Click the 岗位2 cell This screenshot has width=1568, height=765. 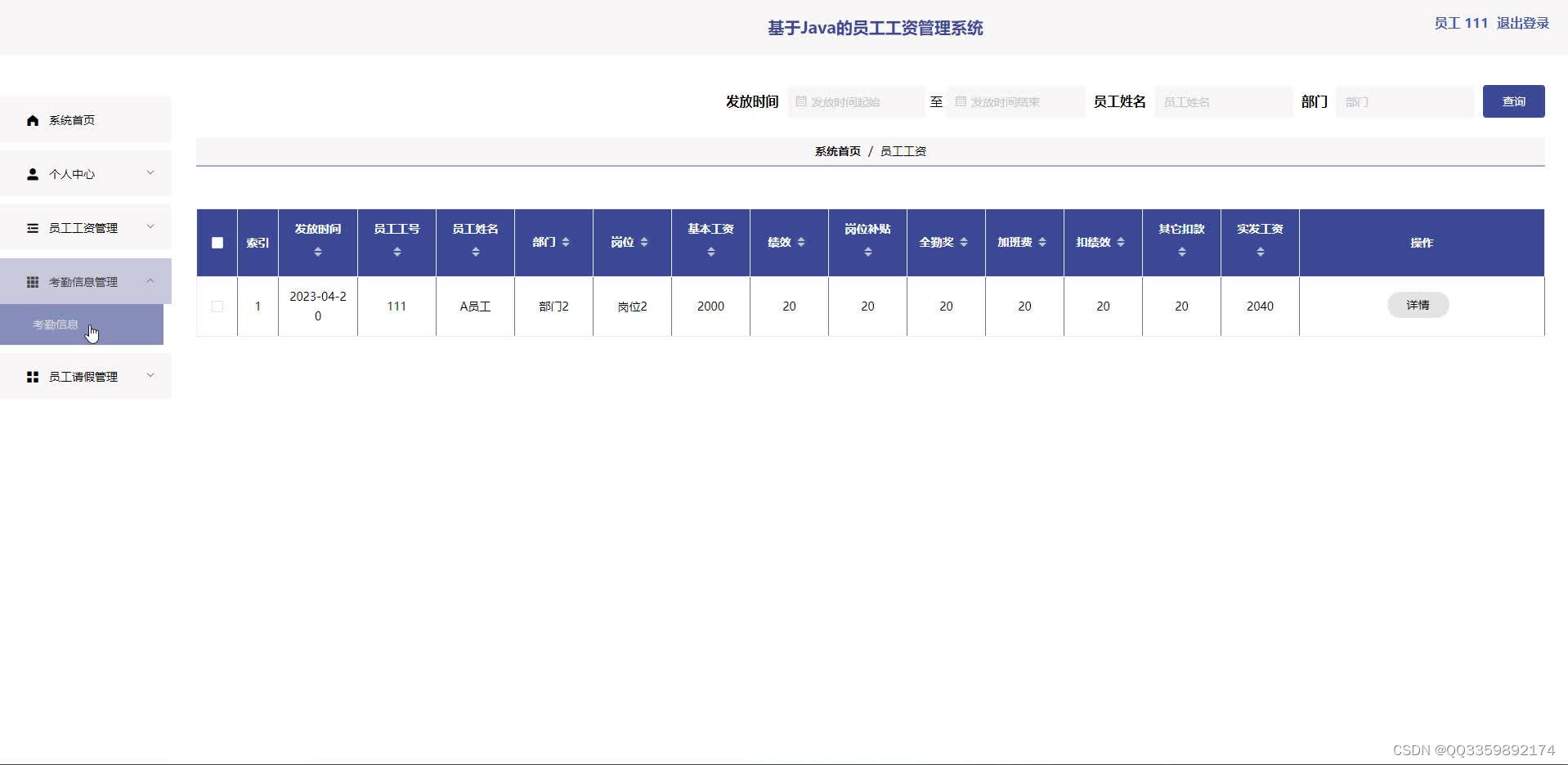(x=632, y=306)
